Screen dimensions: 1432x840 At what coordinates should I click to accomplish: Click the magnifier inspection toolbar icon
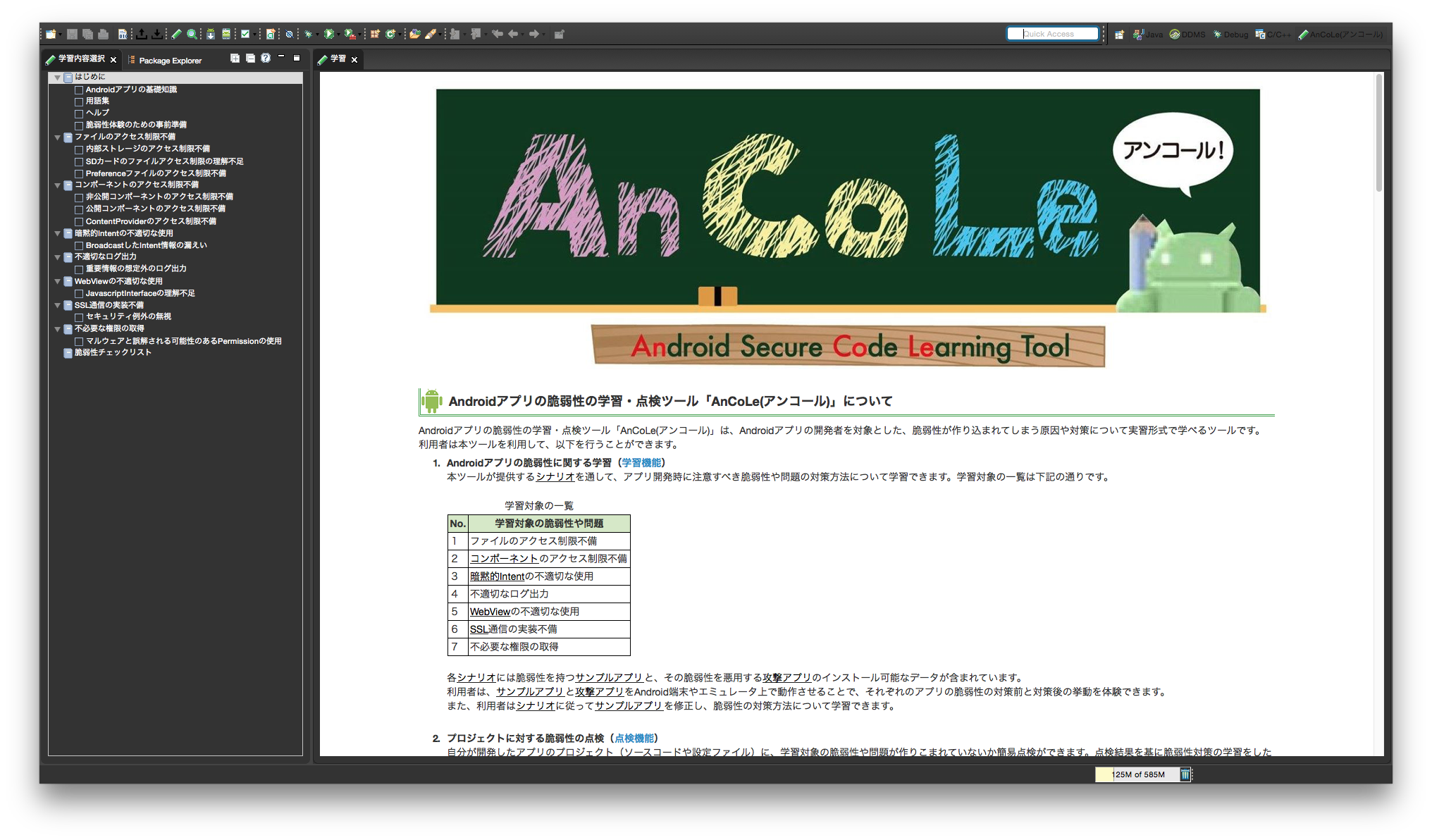tap(192, 34)
